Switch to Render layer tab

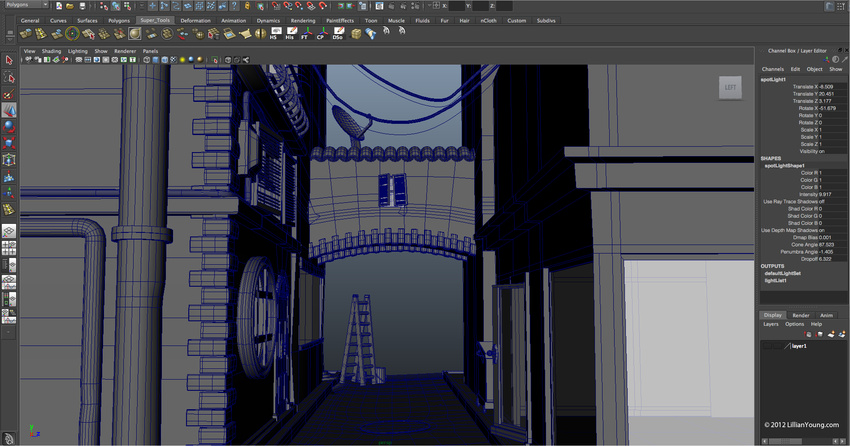(x=800, y=315)
